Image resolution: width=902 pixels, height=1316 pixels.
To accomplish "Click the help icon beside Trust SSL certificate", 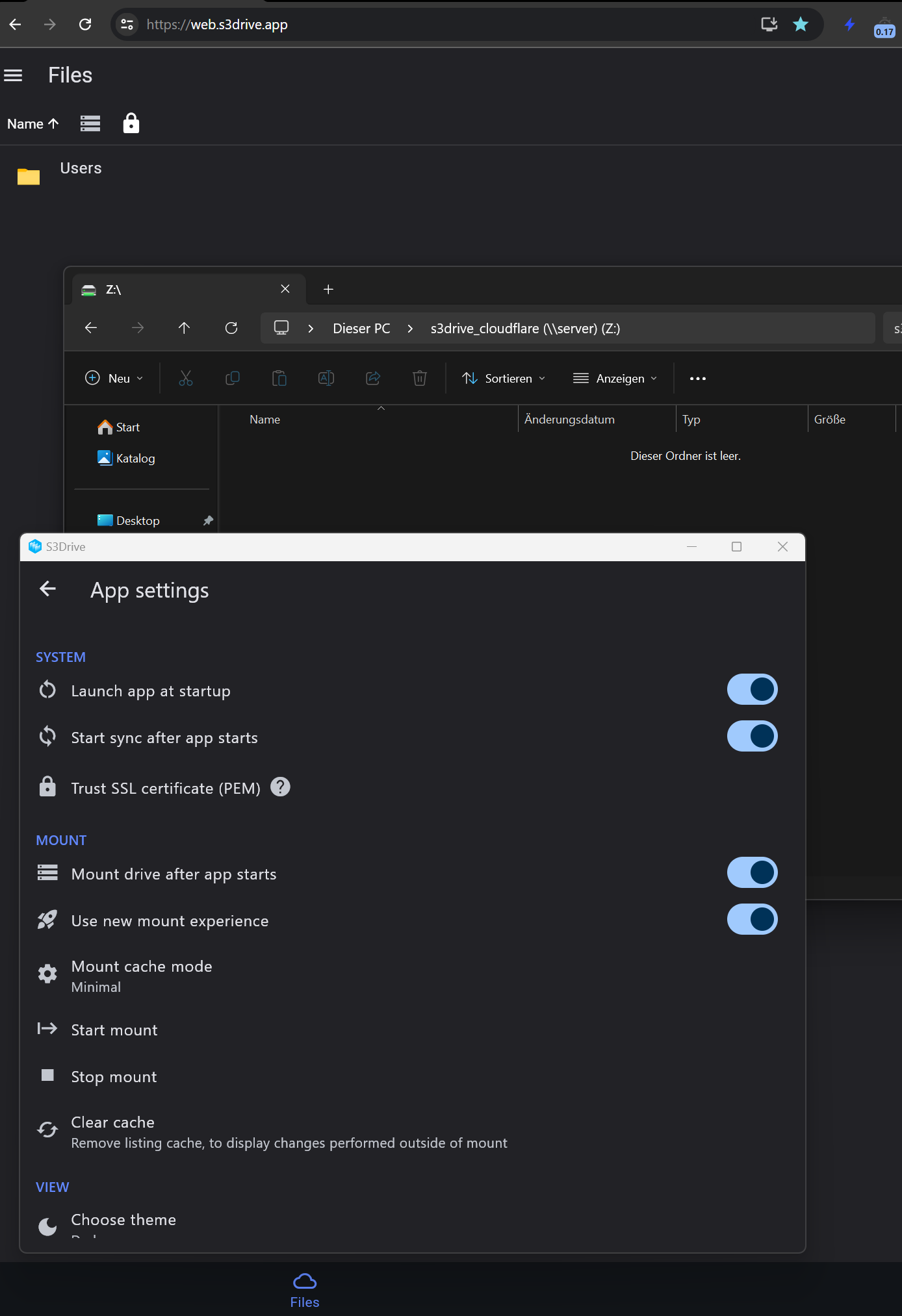I will 280,787.
